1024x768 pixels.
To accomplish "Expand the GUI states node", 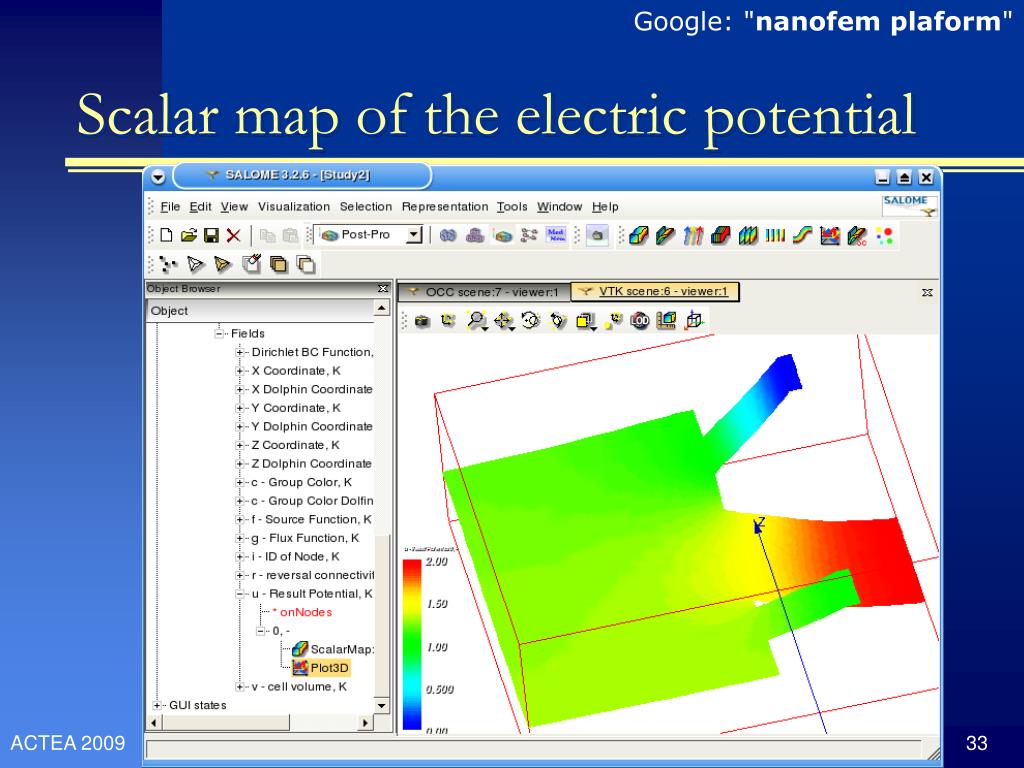I will pyautogui.click(x=157, y=705).
